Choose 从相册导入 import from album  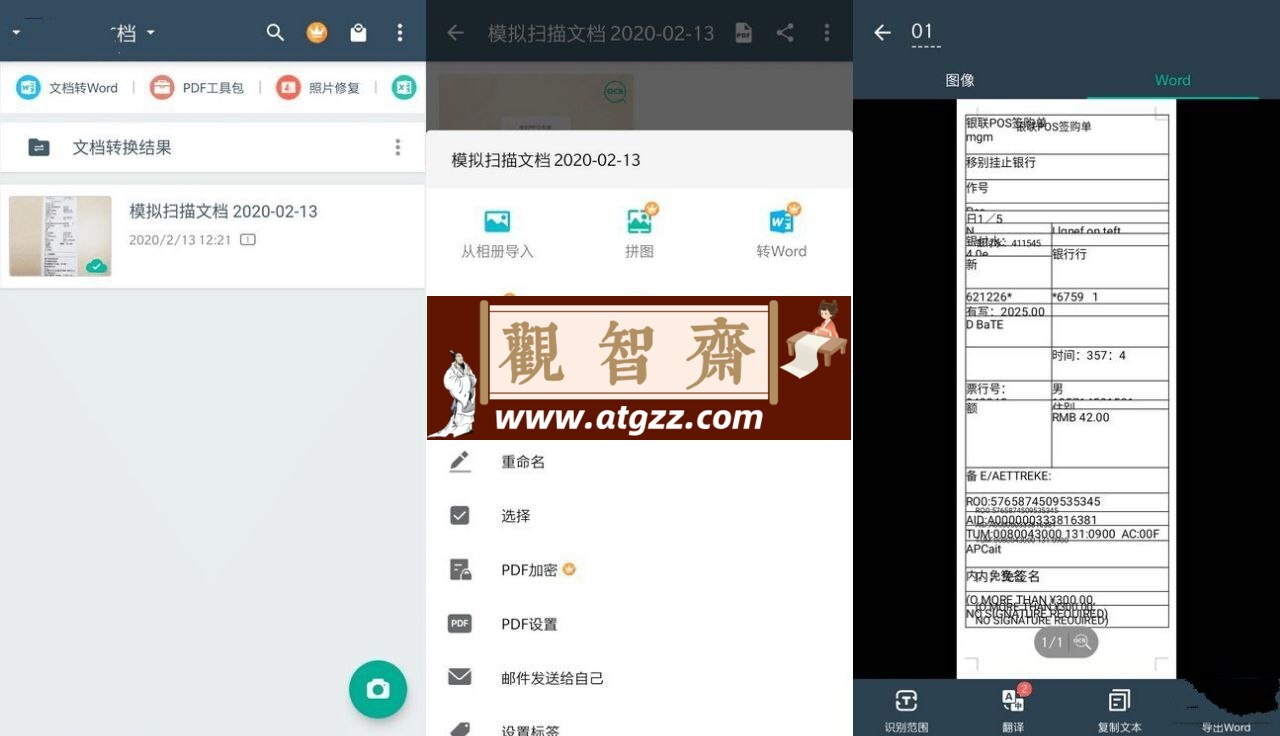497,234
